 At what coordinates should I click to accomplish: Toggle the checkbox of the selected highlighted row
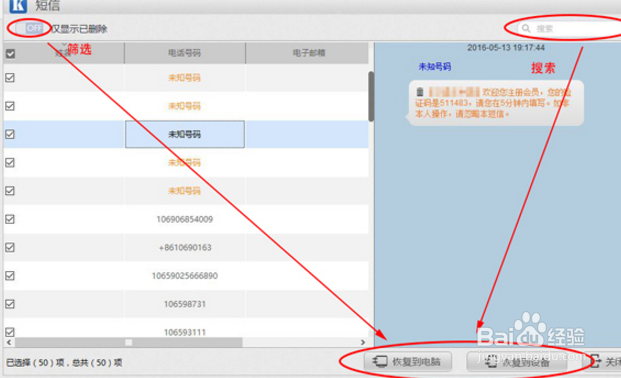pos(10,134)
